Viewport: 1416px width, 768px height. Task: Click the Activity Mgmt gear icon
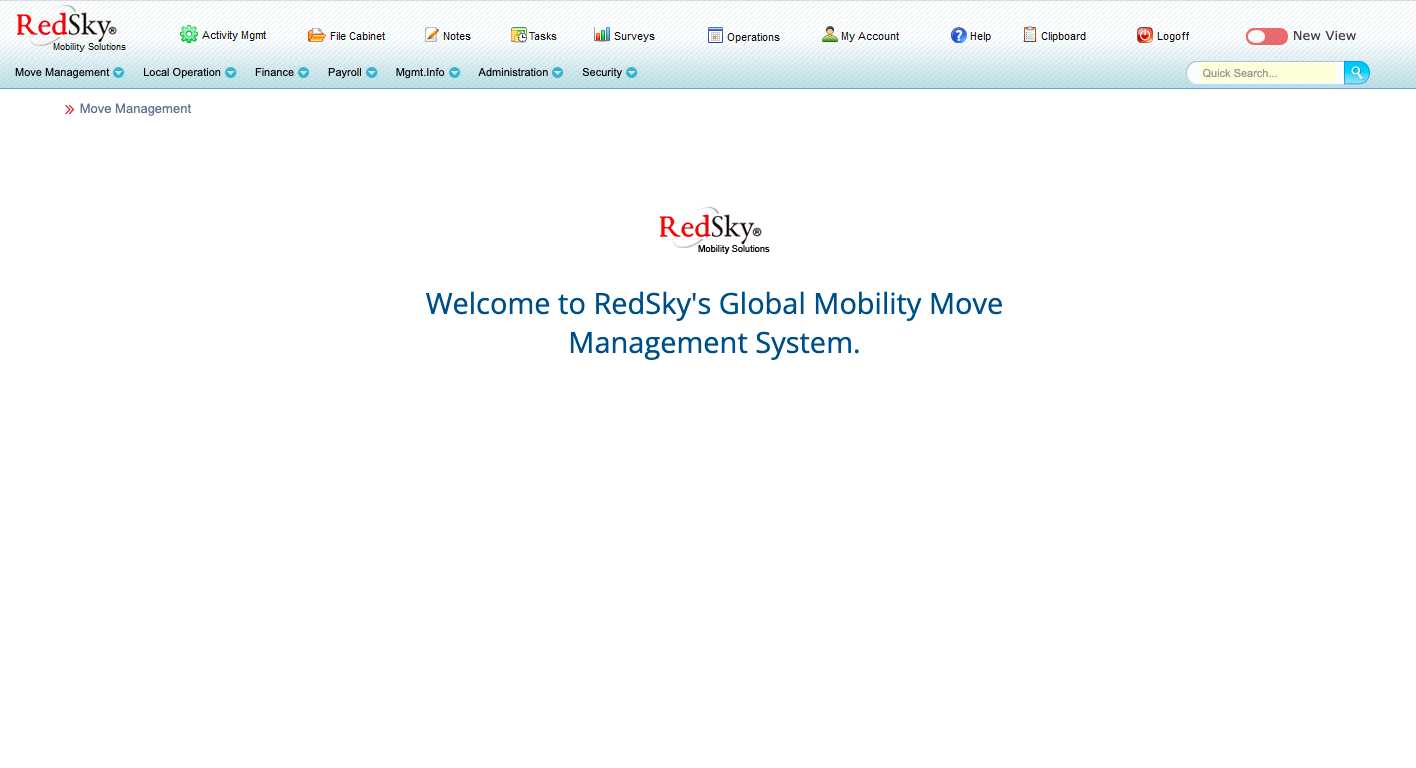click(x=189, y=34)
